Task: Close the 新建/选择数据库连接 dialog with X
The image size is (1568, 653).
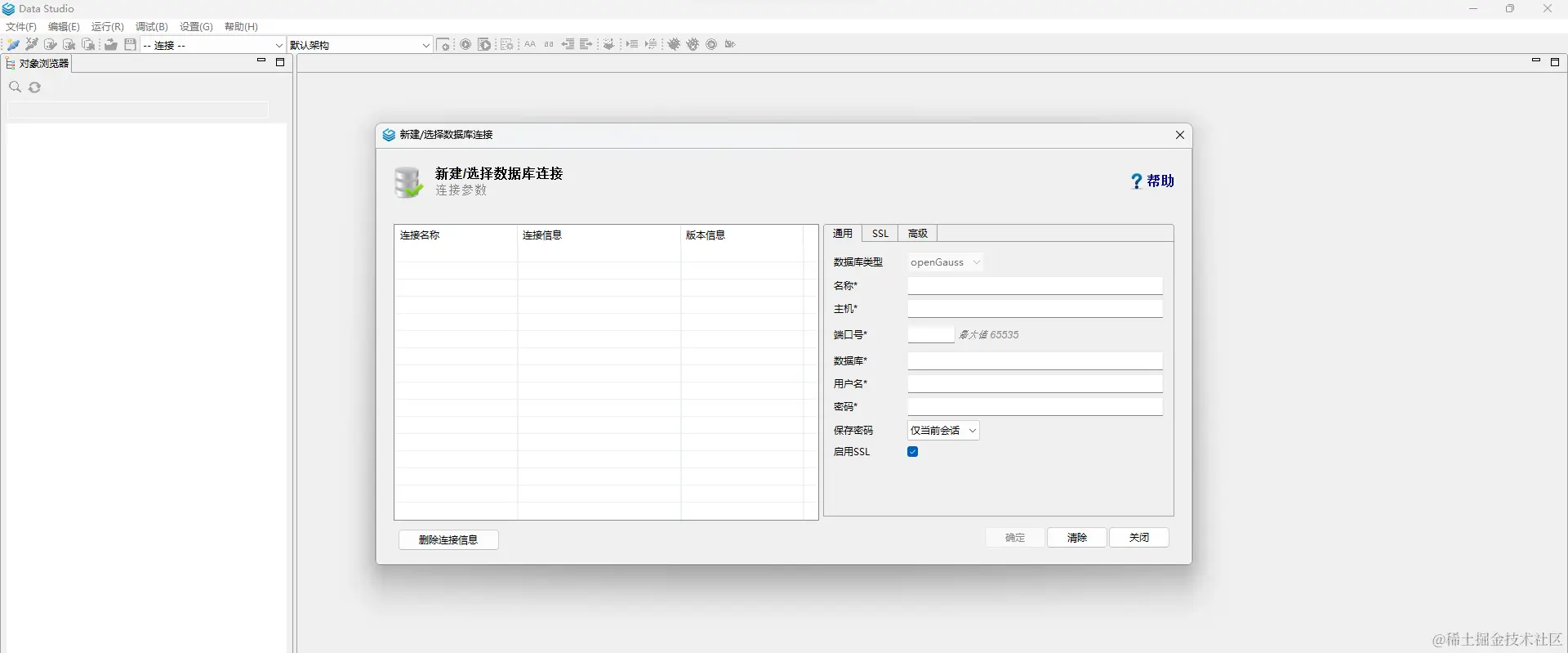Action: 1179,135
